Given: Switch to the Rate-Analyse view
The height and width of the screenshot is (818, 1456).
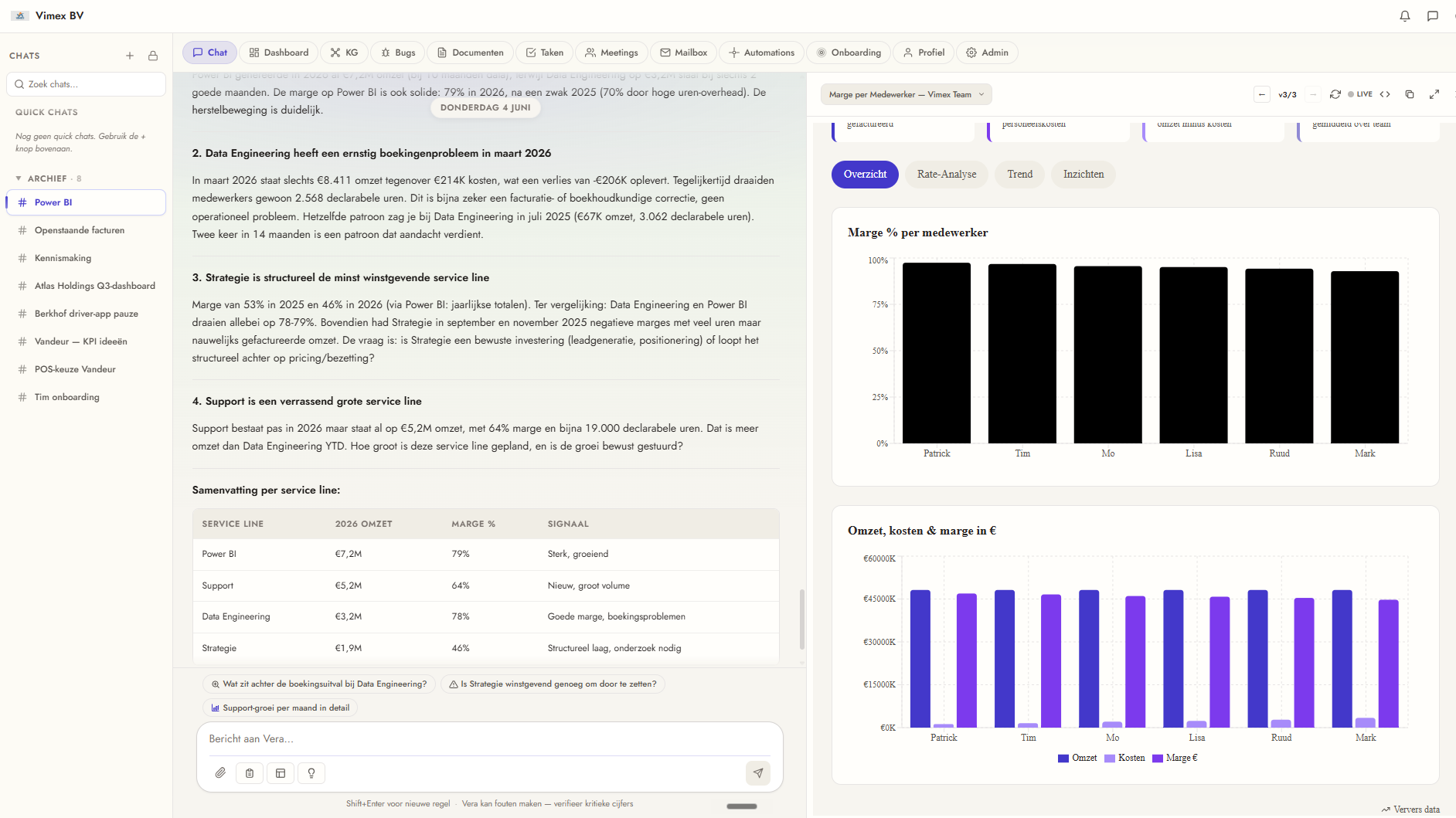Looking at the screenshot, I should coord(947,175).
